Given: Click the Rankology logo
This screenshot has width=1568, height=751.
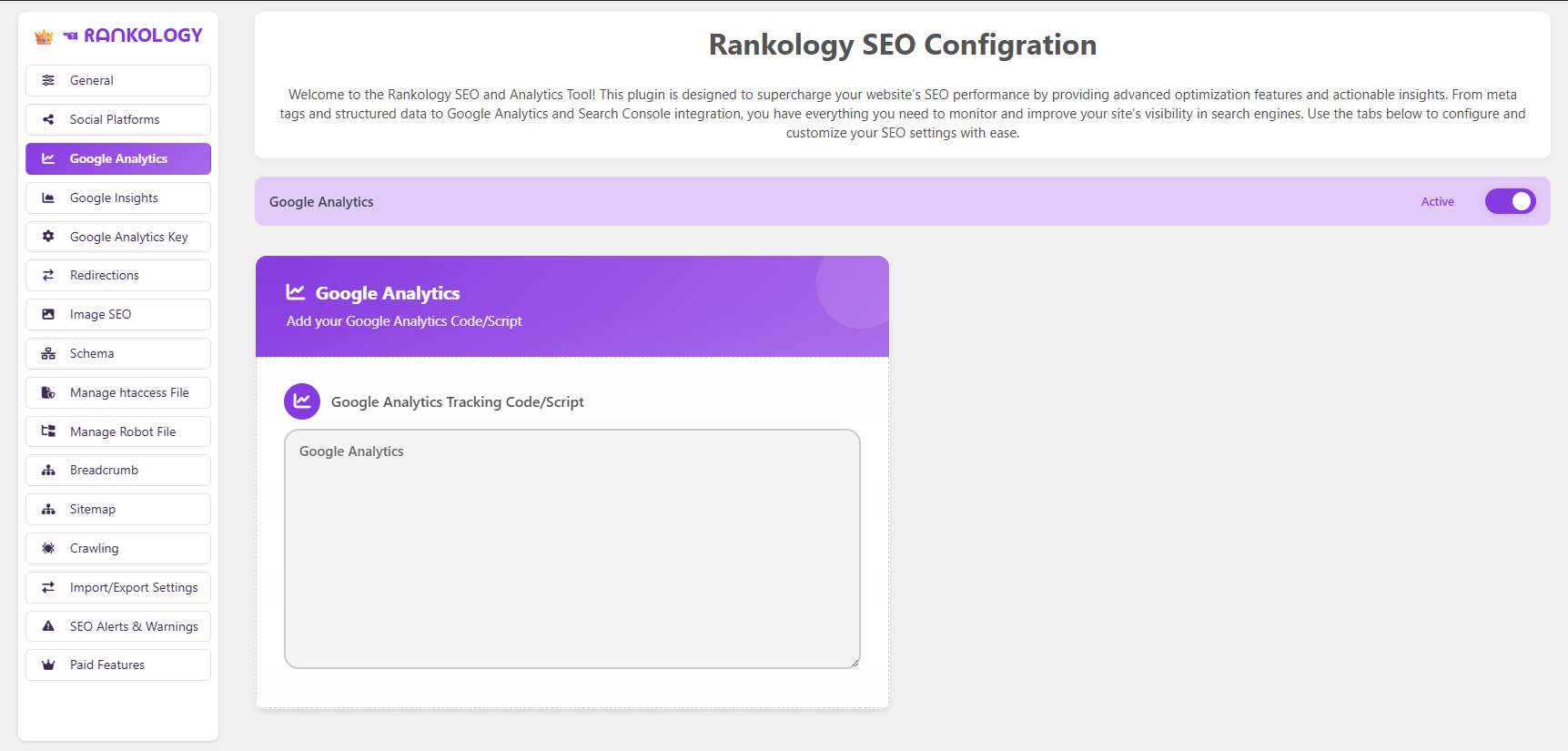Looking at the screenshot, I should point(119,36).
